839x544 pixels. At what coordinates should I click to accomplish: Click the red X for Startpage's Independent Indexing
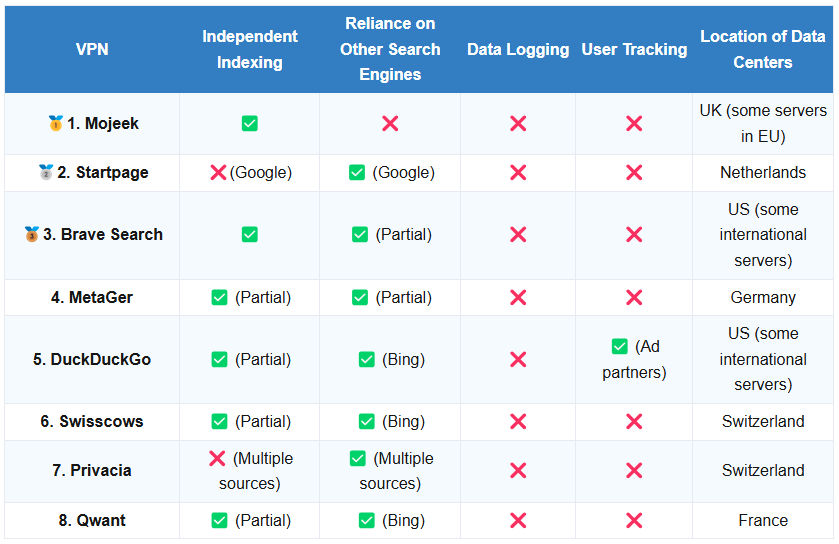click(x=218, y=172)
